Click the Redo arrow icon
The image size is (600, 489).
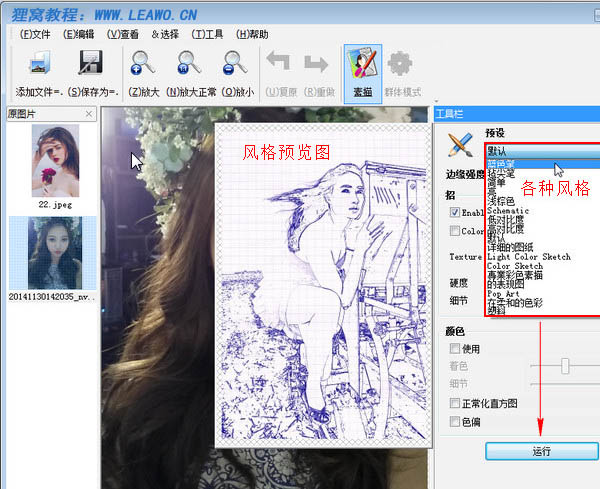click(x=316, y=64)
